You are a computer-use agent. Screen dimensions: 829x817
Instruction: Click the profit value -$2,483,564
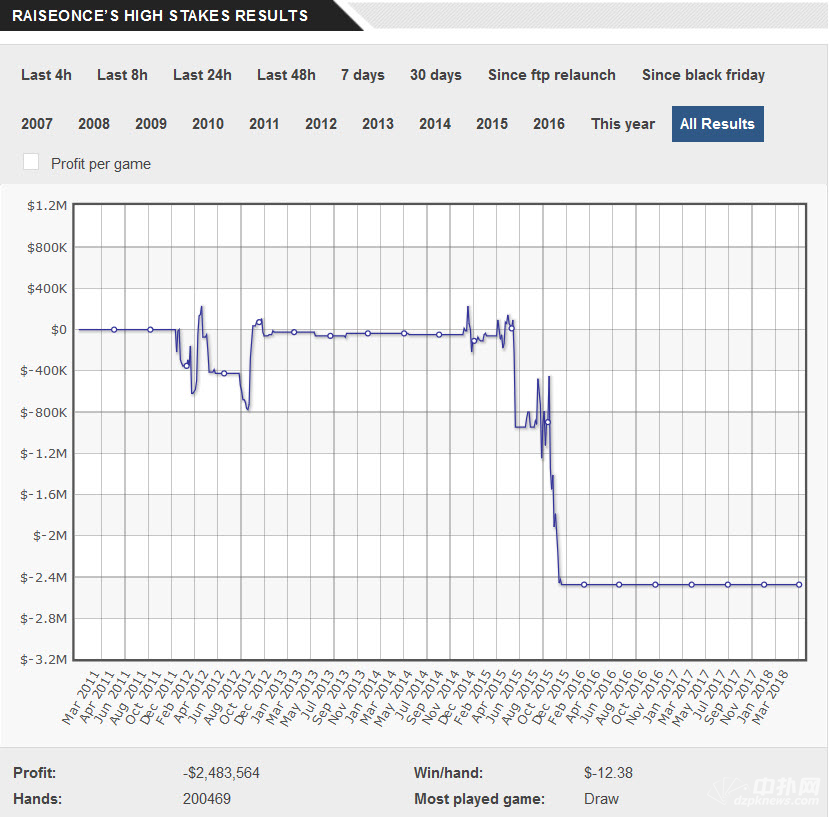[x=221, y=773]
